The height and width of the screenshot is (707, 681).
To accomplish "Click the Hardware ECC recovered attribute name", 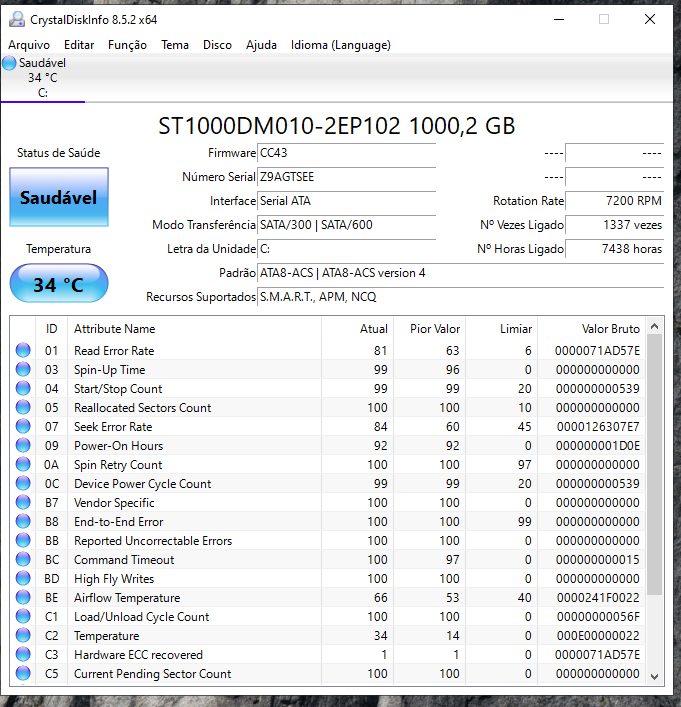I will (138, 655).
